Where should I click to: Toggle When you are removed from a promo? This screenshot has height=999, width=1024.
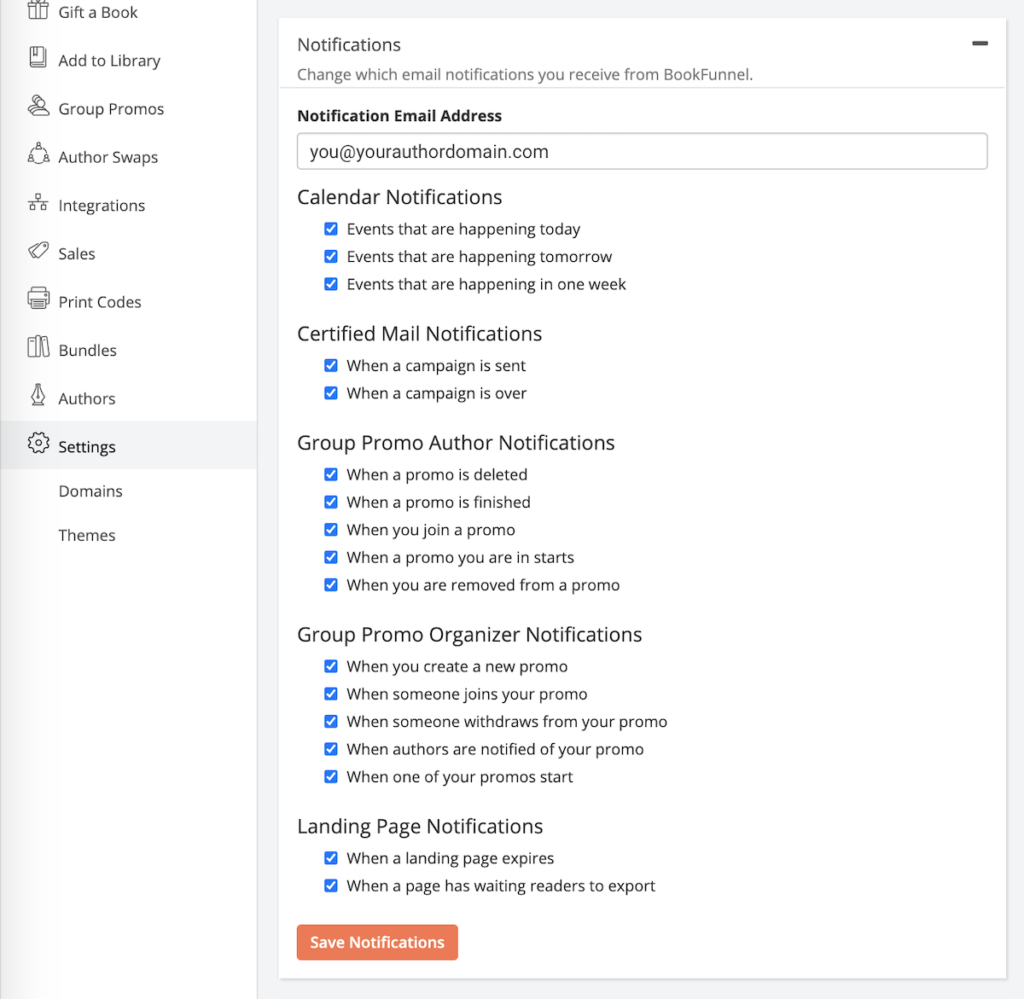click(x=331, y=584)
